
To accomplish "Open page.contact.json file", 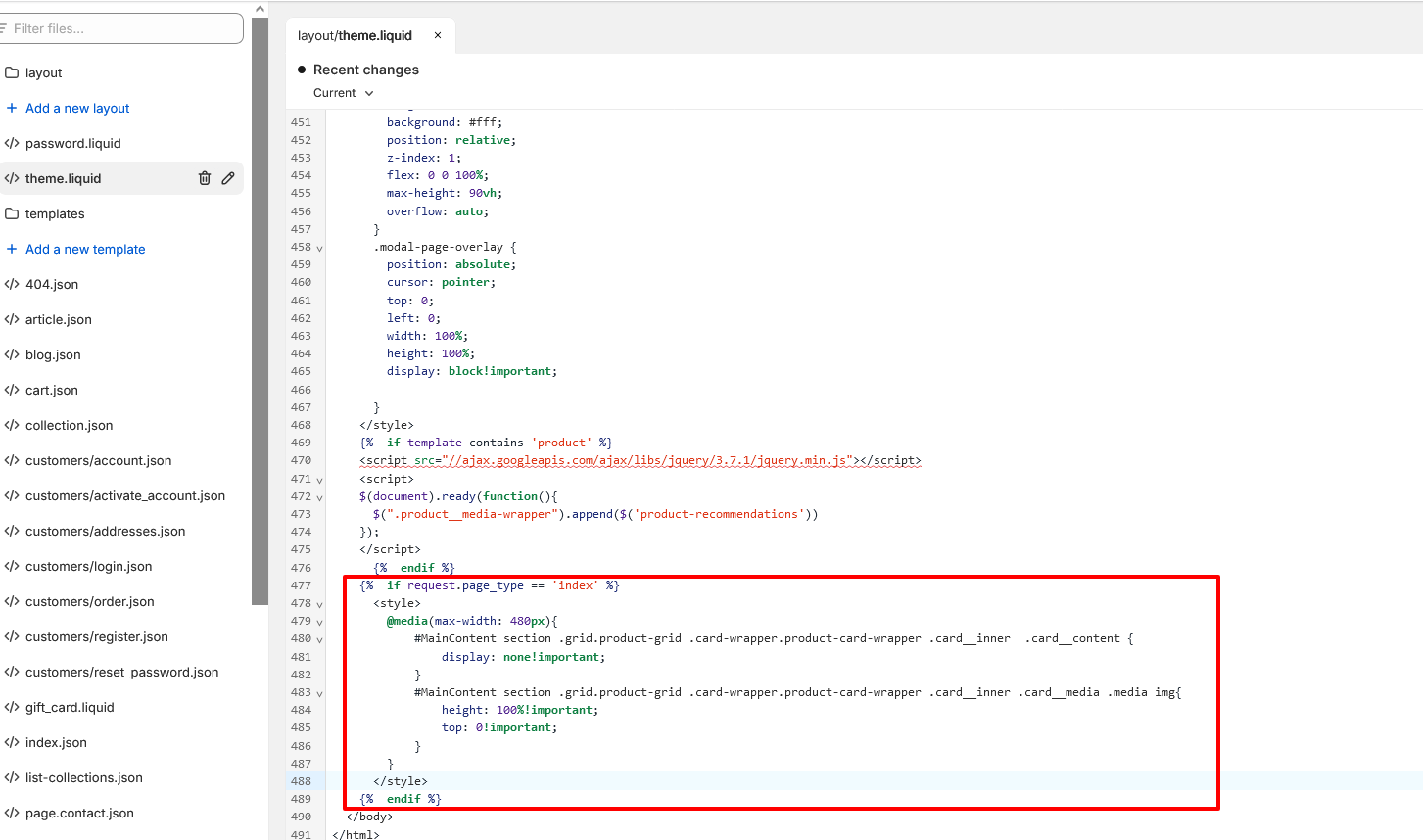I will (x=79, y=813).
